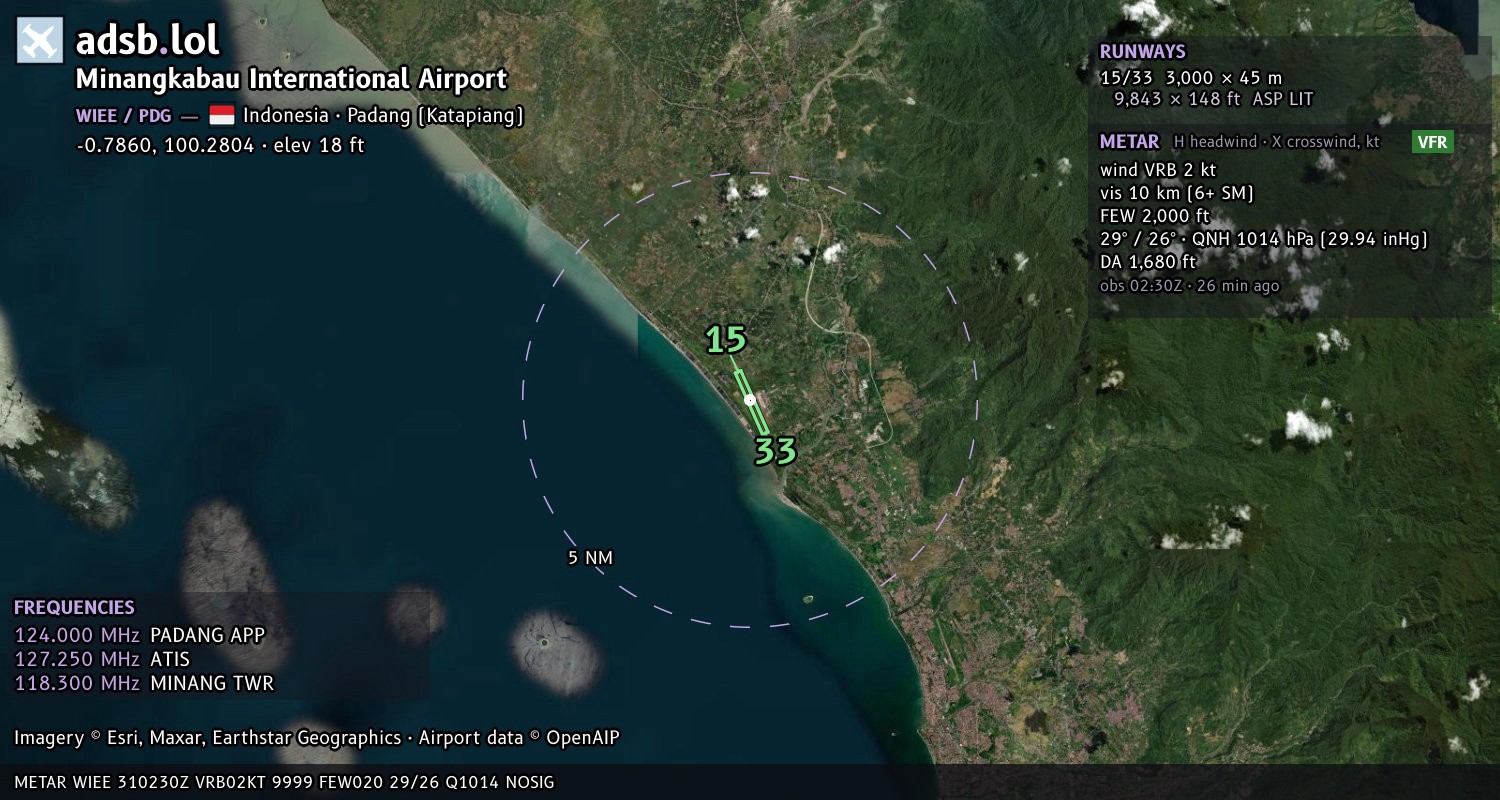Click the Esri, Maxar imagery attribution text

pos(317,738)
